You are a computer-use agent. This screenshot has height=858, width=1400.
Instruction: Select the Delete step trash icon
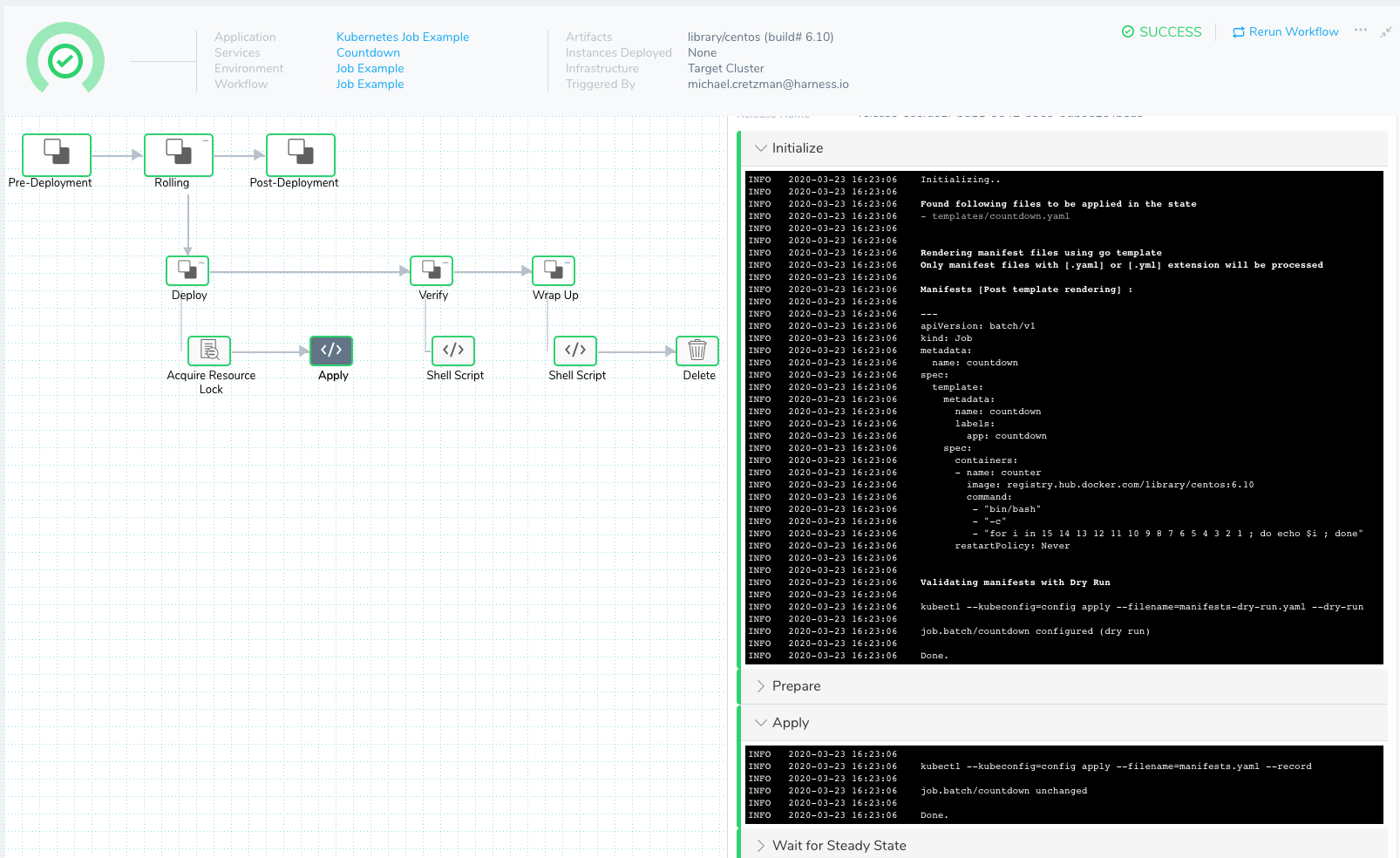697,351
